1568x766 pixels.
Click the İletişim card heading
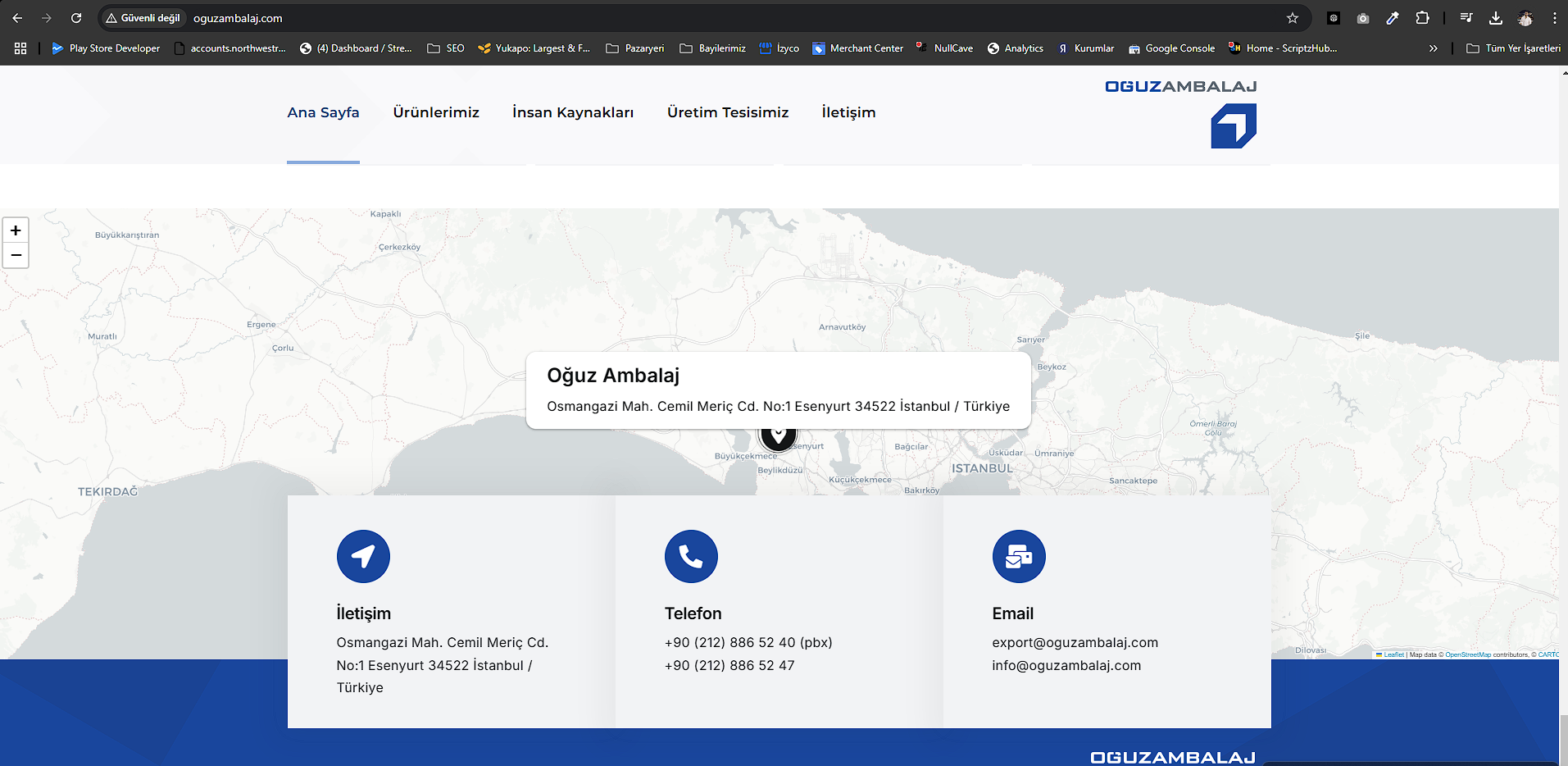click(x=364, y=613)
